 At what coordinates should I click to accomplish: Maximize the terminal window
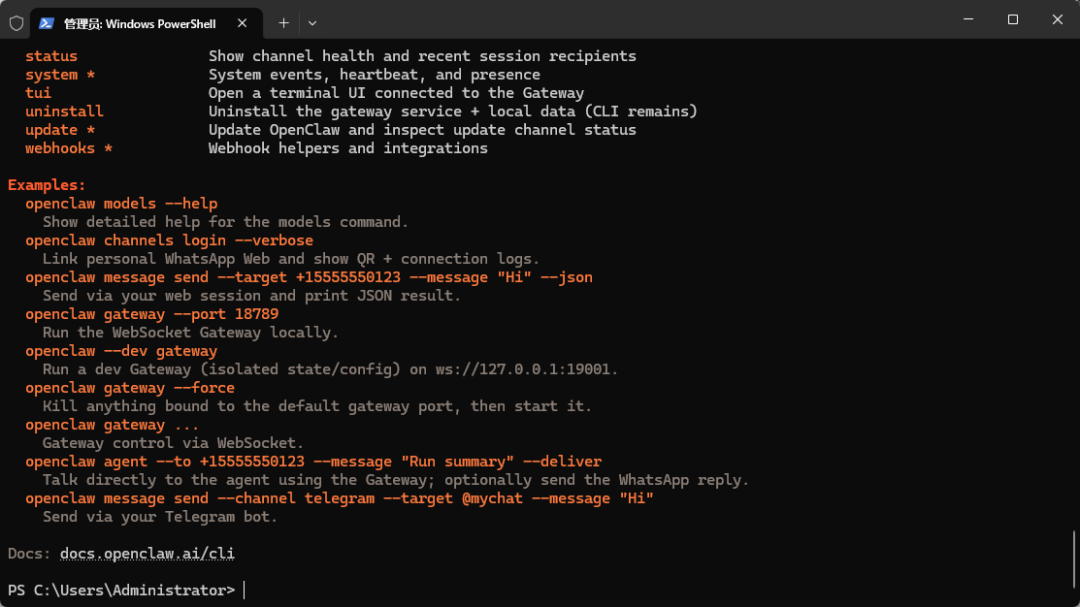click(1012, 19)
